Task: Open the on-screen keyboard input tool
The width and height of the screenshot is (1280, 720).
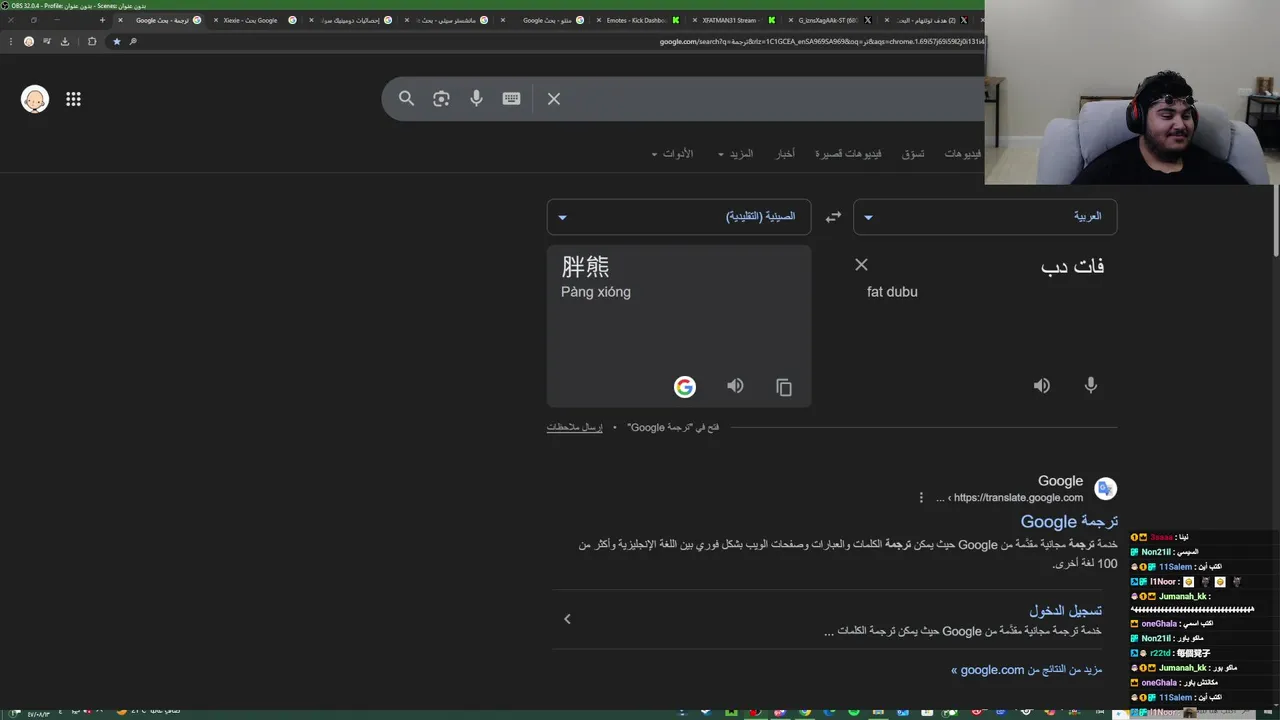Action: coord(511,98)
